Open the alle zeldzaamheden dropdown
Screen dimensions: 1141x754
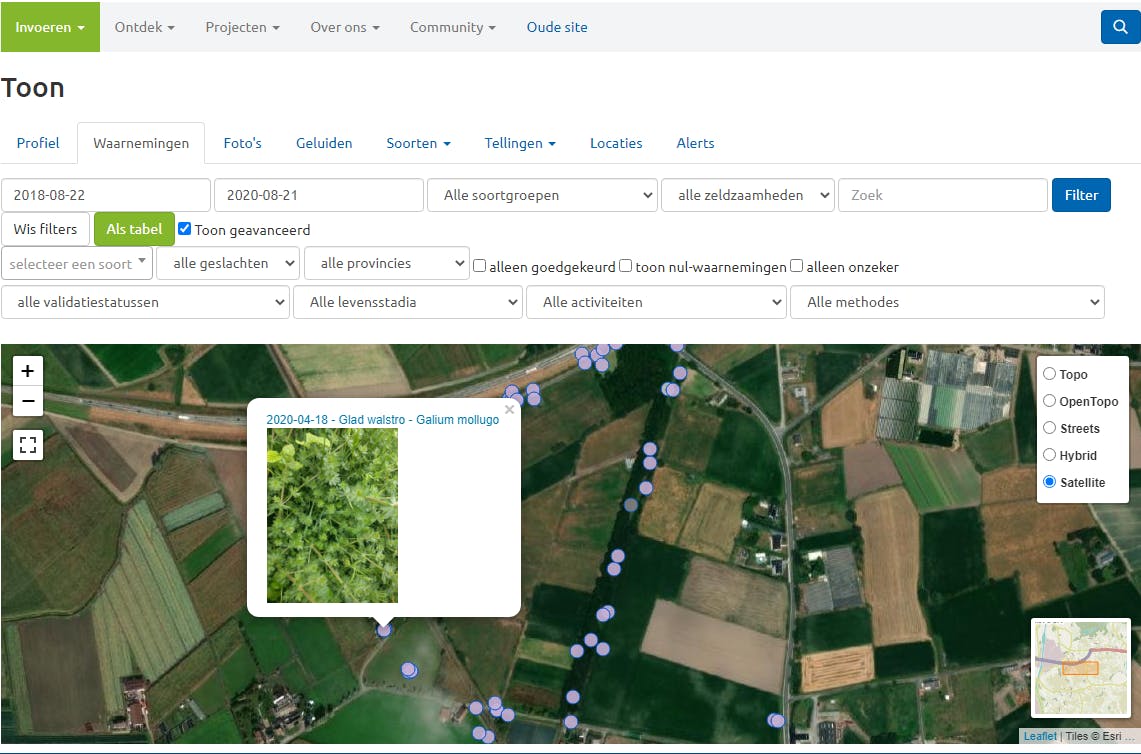(x=747, y=195)
